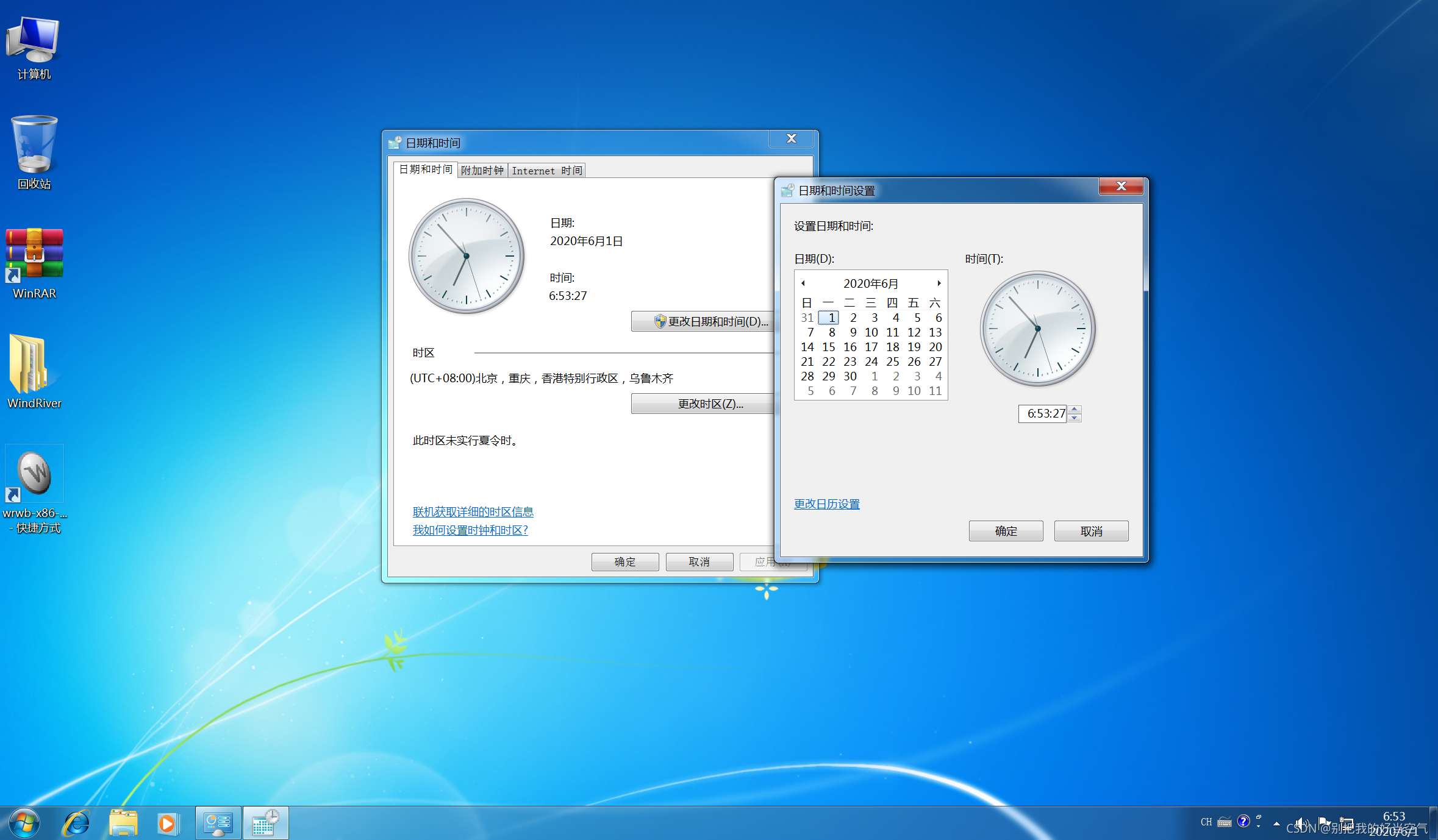Click the 6:53:27 time input field
This screenshot has height=840, width=1438.
(1043, 413)
